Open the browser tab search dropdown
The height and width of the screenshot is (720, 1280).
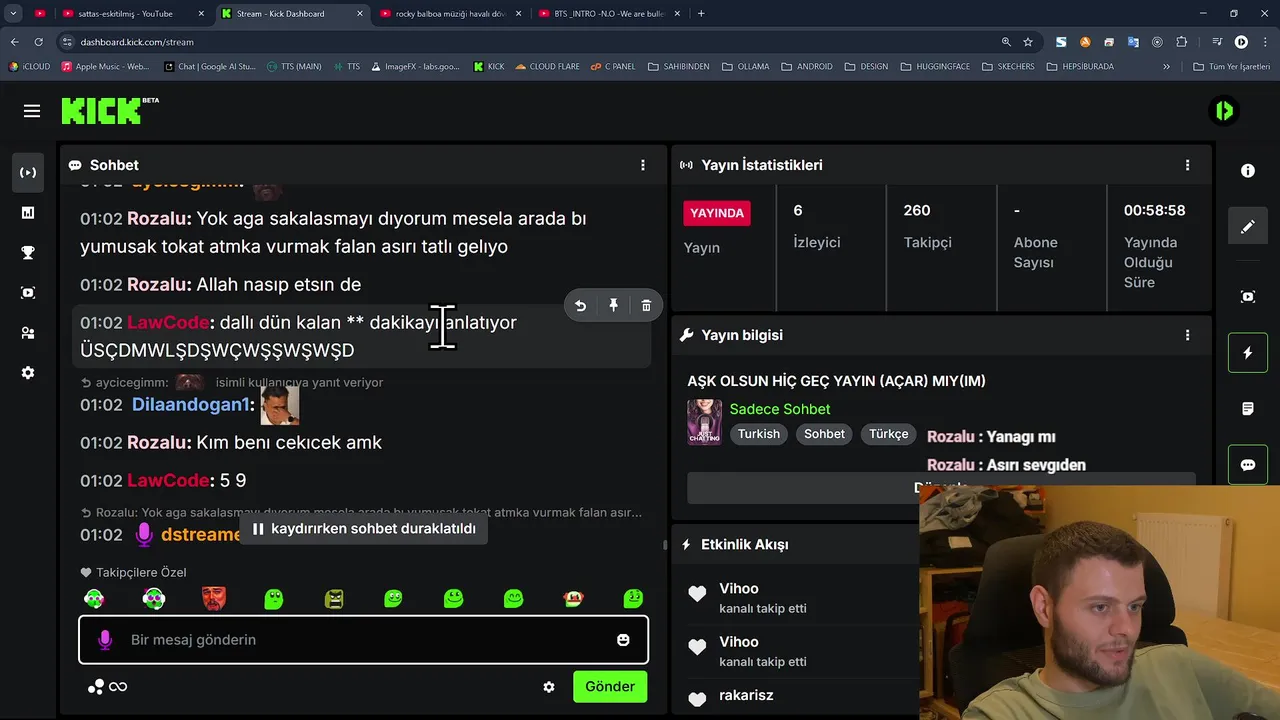coord(13,14)
